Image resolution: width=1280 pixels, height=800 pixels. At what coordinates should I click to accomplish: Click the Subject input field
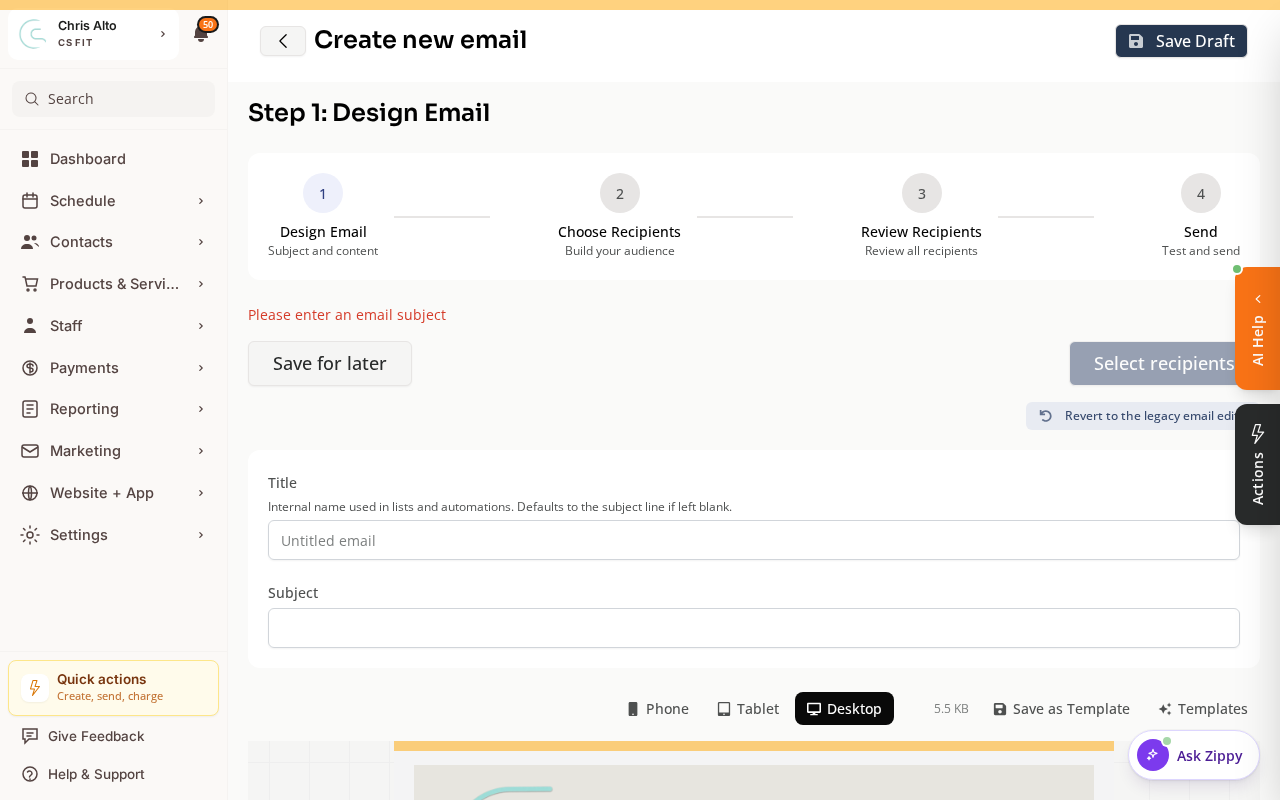click(754, 628)
